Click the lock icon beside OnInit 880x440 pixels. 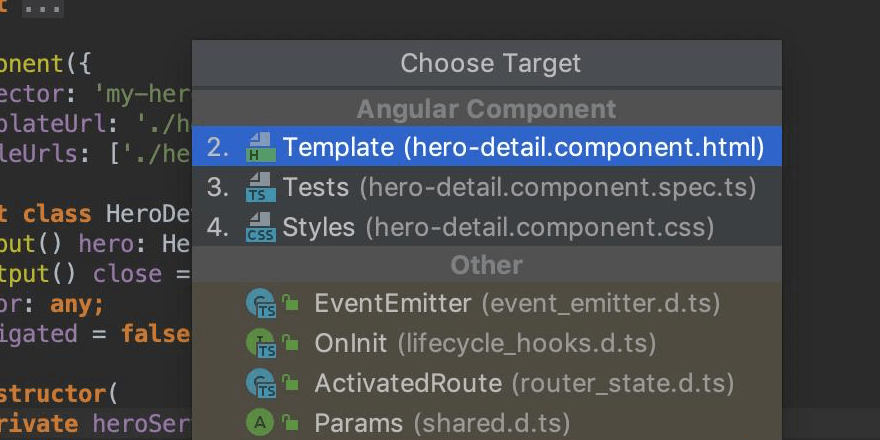[291, 343]
